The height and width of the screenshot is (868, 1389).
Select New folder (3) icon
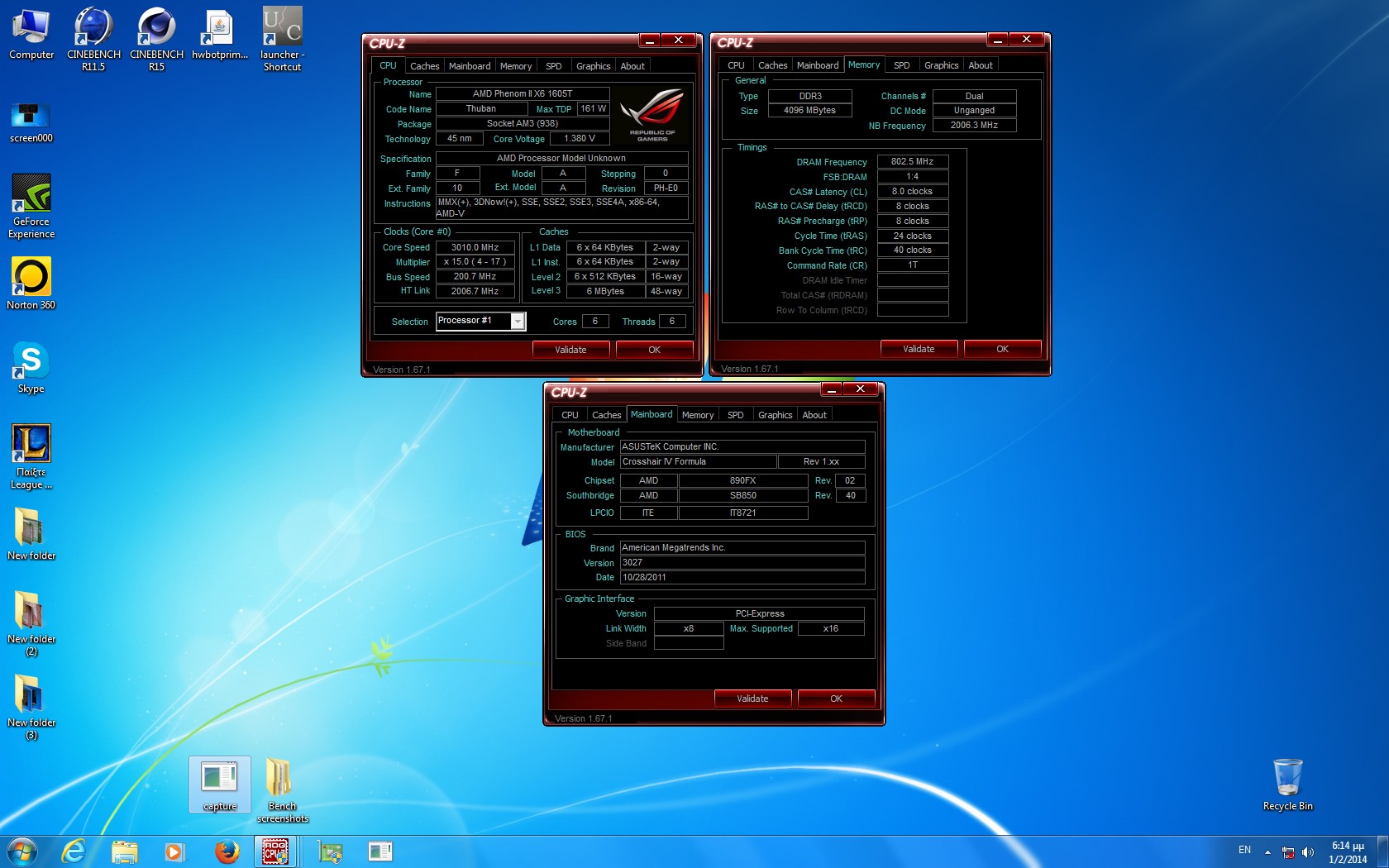pos(31,707)
